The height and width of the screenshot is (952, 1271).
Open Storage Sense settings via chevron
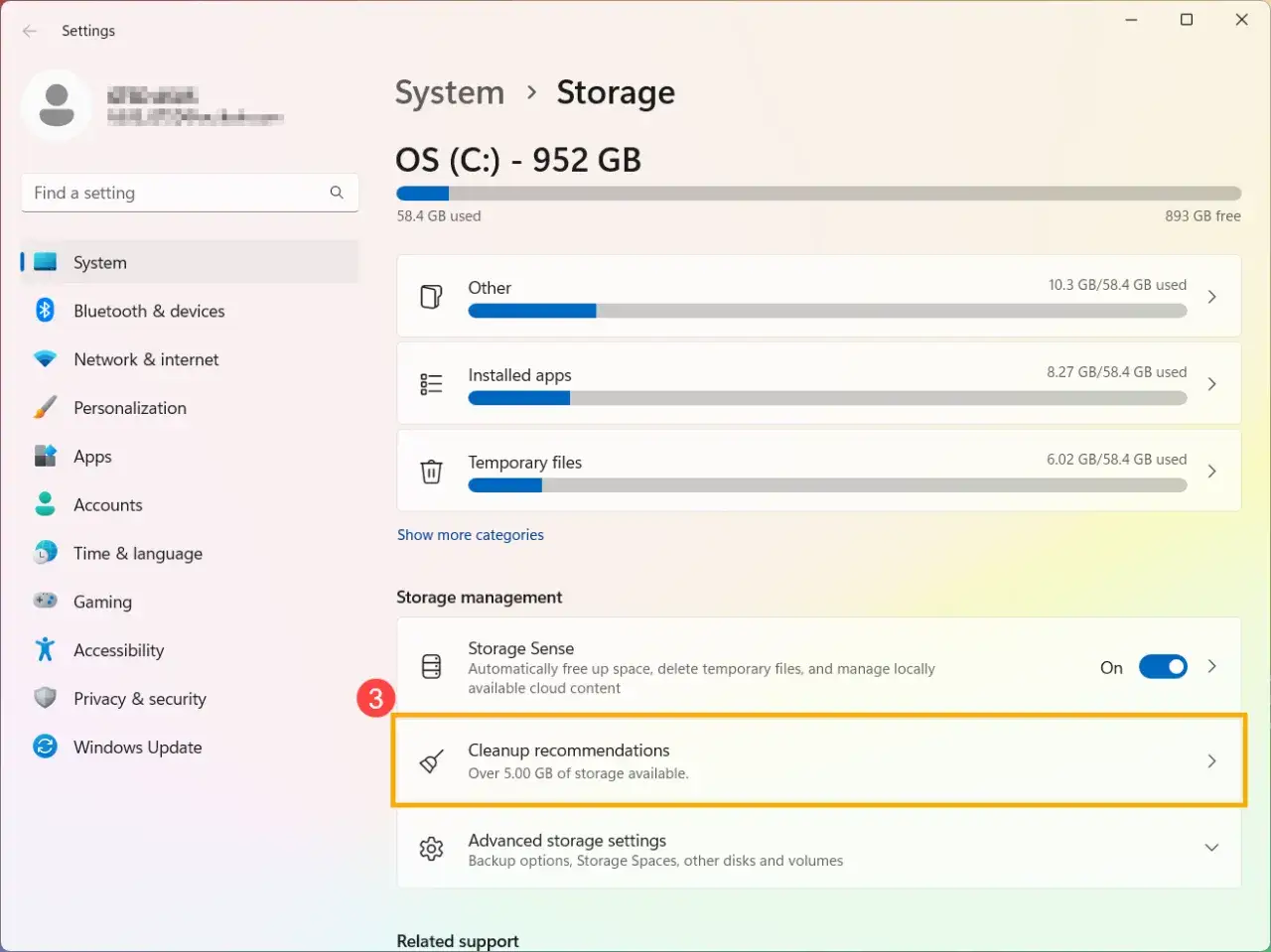(1211, 666)
